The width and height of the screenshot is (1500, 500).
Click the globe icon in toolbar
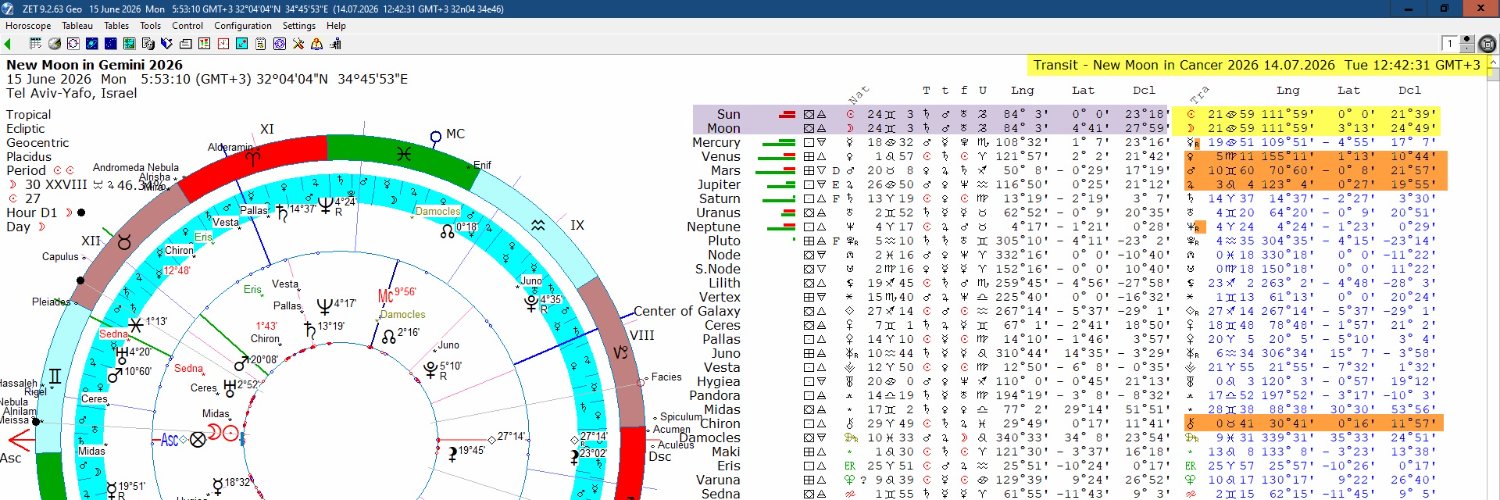pyautogui.click(x=54, y=44)
